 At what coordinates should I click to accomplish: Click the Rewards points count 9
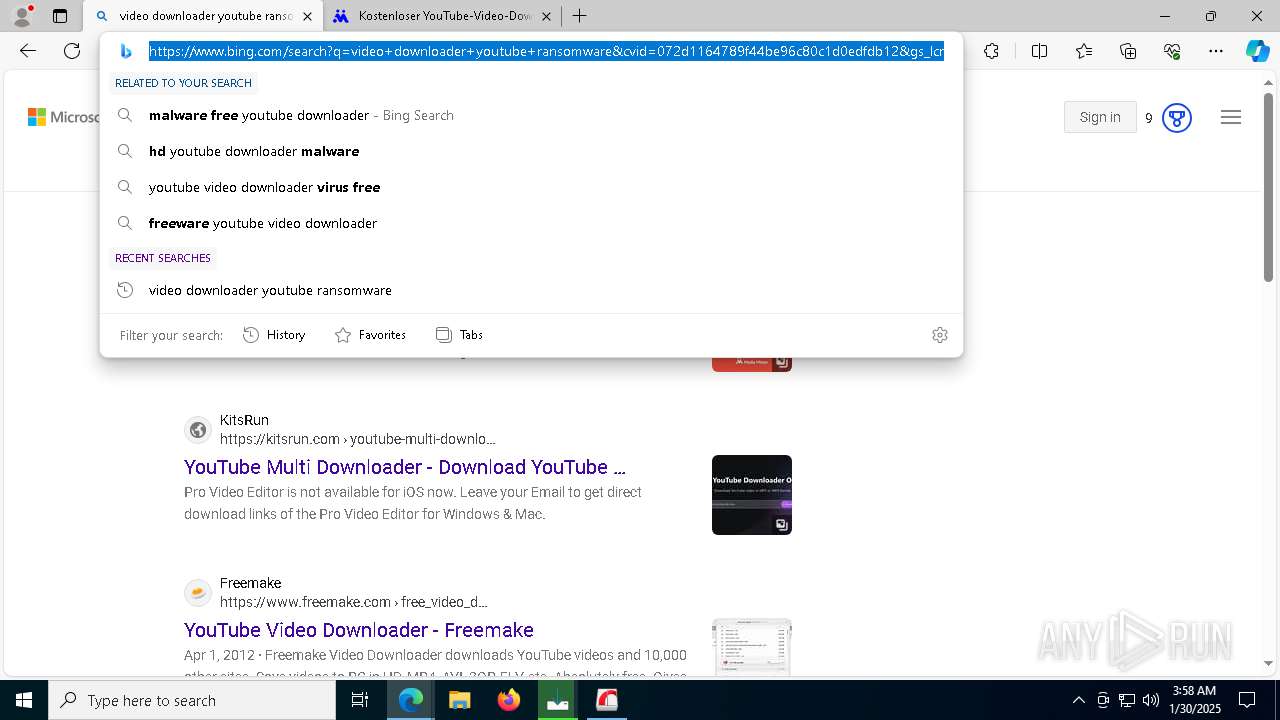[1149, 118]
